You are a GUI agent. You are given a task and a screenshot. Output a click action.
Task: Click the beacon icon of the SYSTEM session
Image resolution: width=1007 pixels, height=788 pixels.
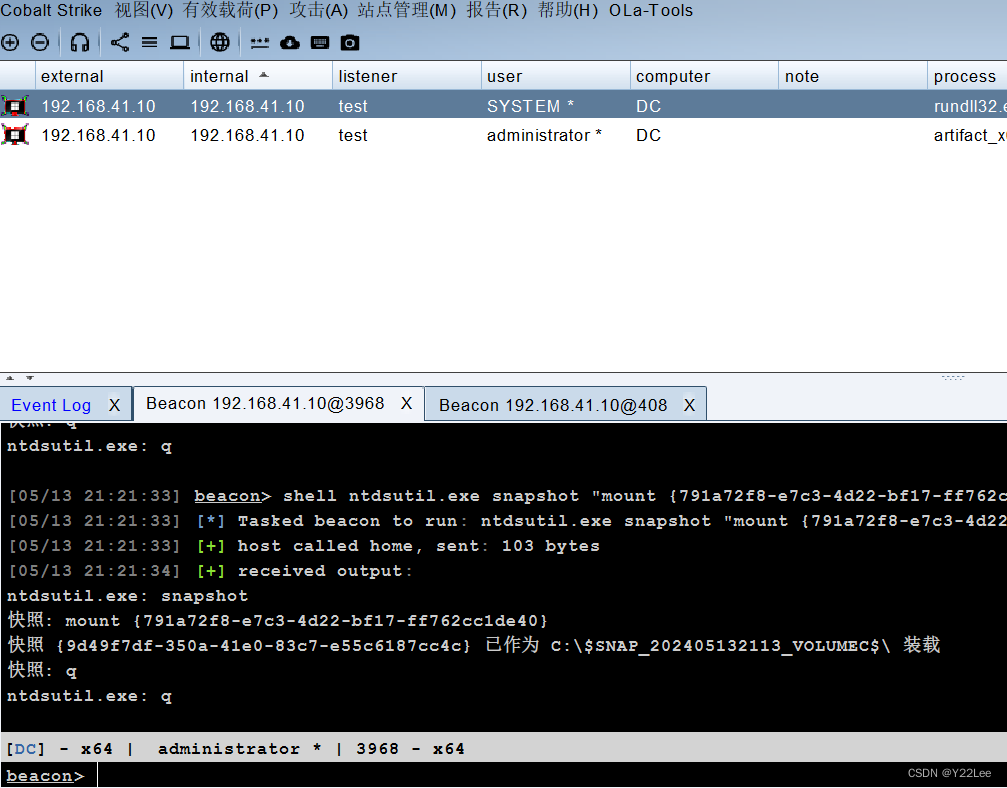15,105
